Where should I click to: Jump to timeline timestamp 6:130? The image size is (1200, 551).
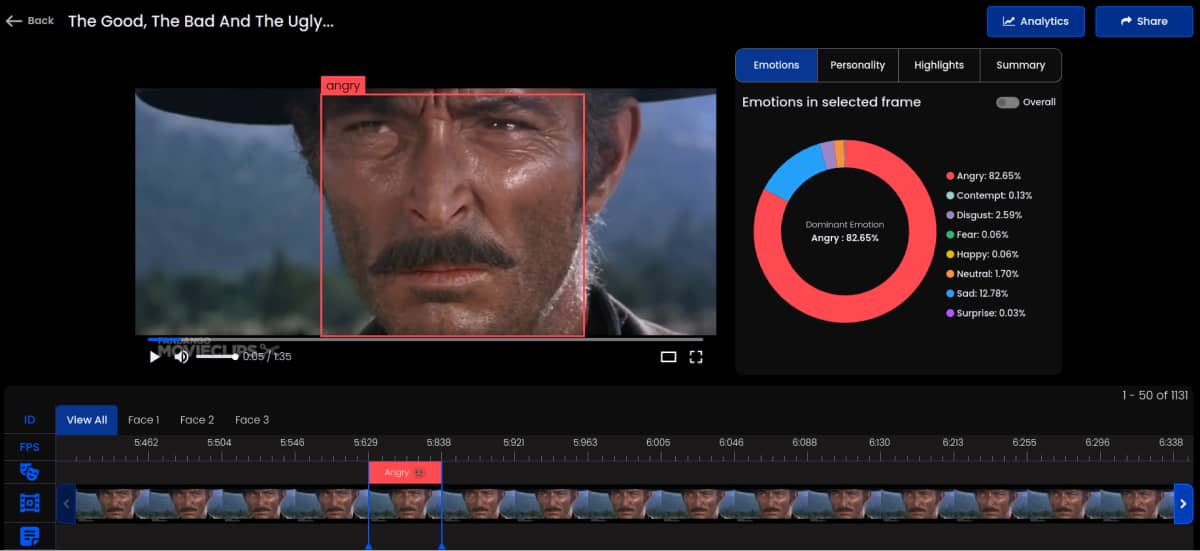(x=880, y=442)
